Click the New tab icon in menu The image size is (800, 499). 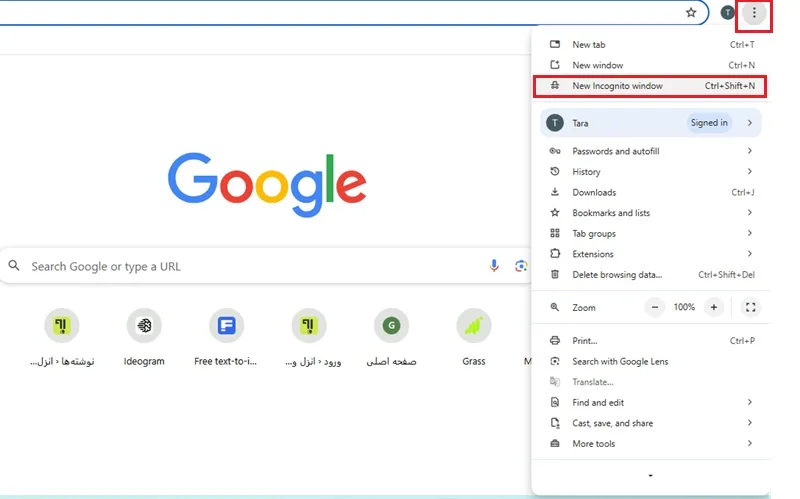click(x=555, y=44)
